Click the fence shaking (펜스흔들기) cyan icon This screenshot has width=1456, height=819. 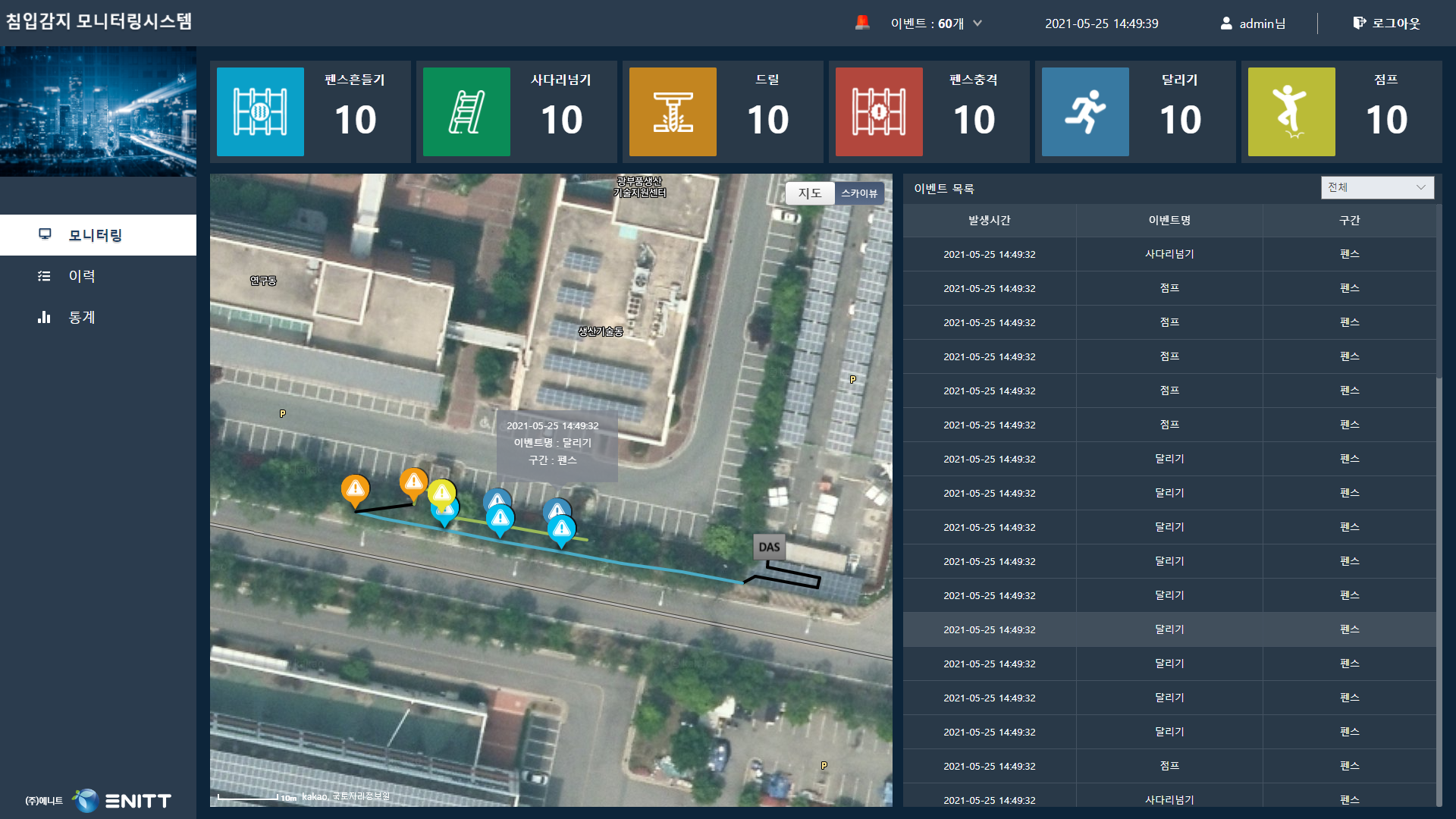pyautogui.click(x=260, y=111)
